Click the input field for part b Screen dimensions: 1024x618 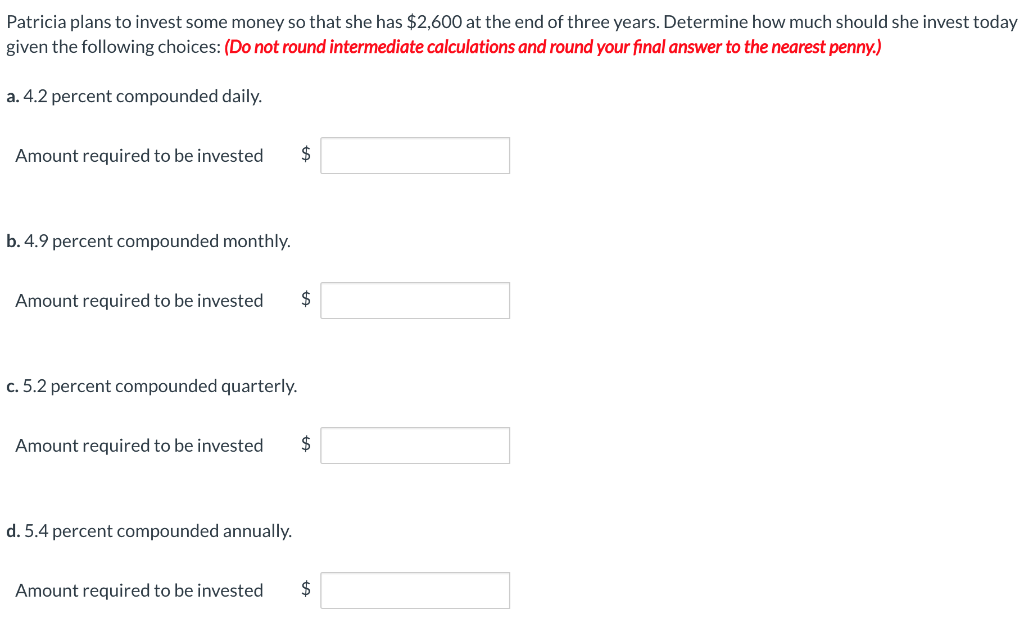[x=414, y=300]
